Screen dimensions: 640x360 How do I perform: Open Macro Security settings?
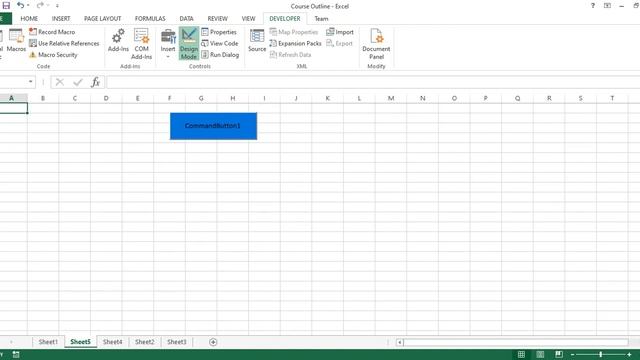click(x=53, y=55)
